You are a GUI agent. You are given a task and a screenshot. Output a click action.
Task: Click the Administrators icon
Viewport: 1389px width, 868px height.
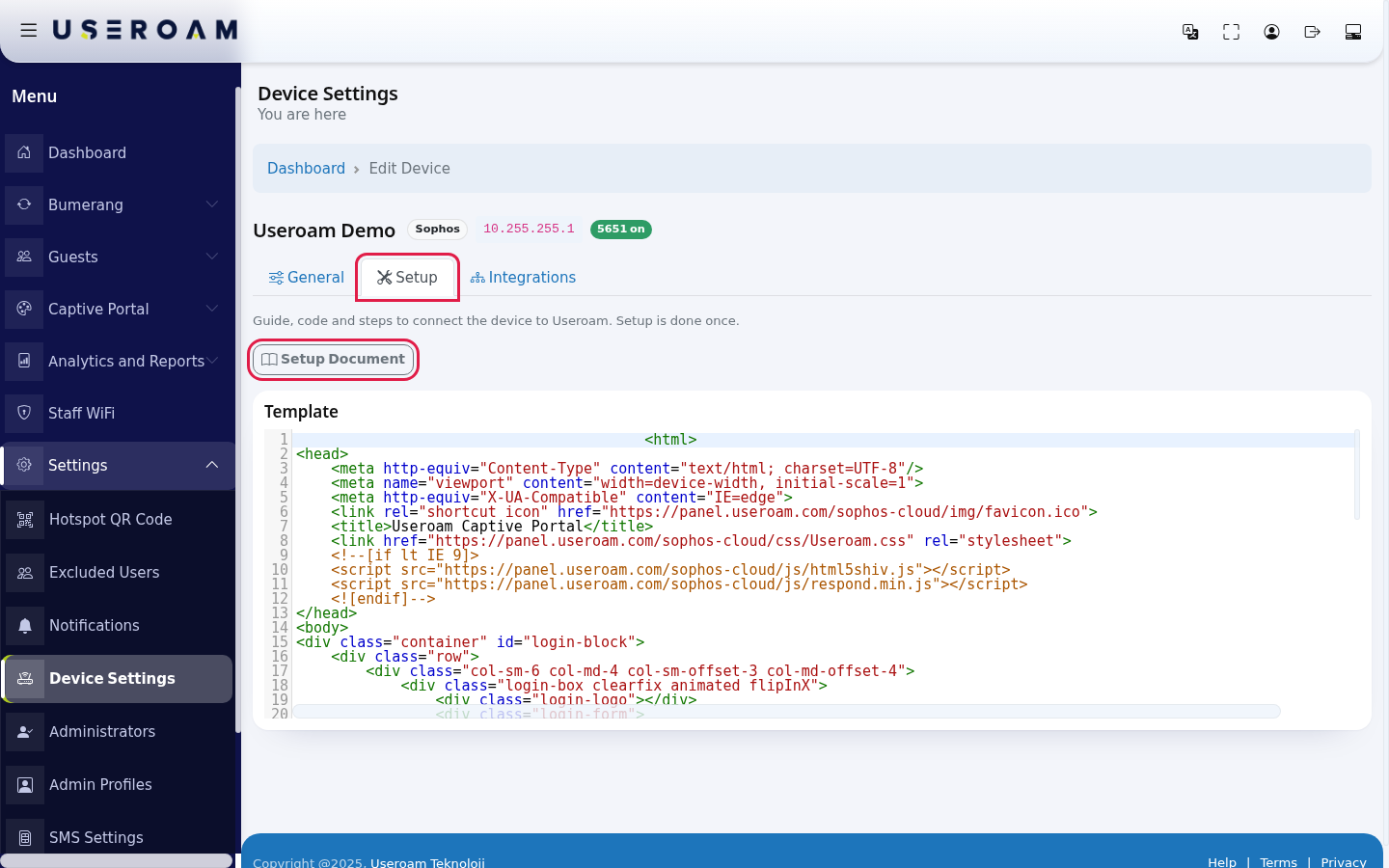(x=25, y=731)
